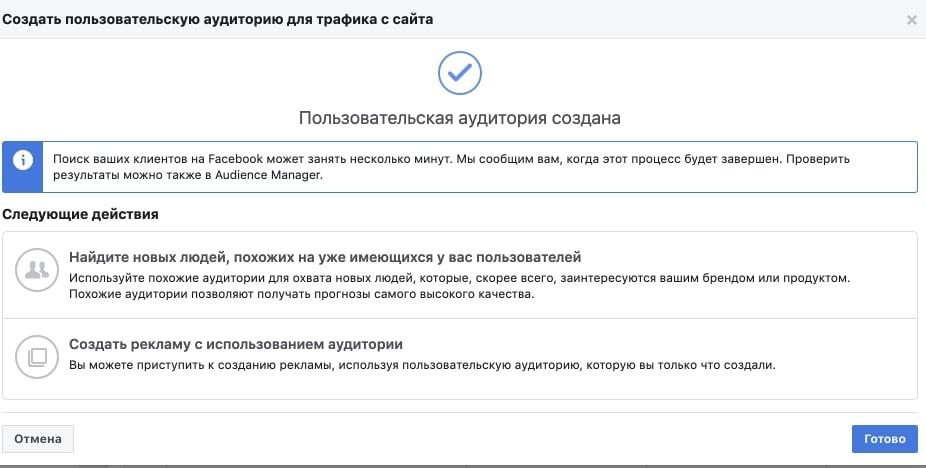Click 'Похожие аудитории позволяют получать прогнозы' line
Screen dimensions: 926x468
[301, 294]
